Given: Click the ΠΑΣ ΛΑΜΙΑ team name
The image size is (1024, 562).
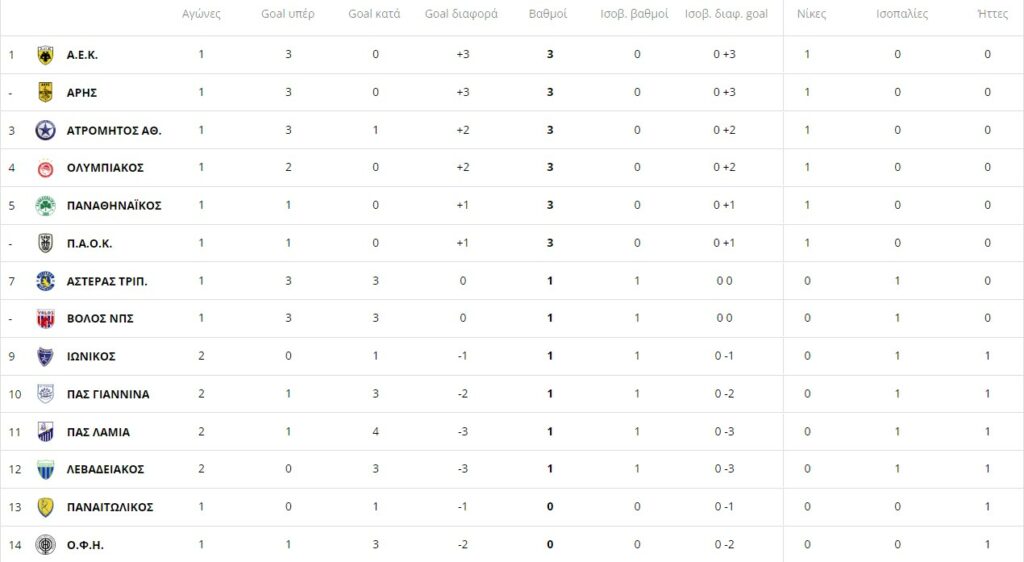Looking at the screenshot, I should 98,432.
